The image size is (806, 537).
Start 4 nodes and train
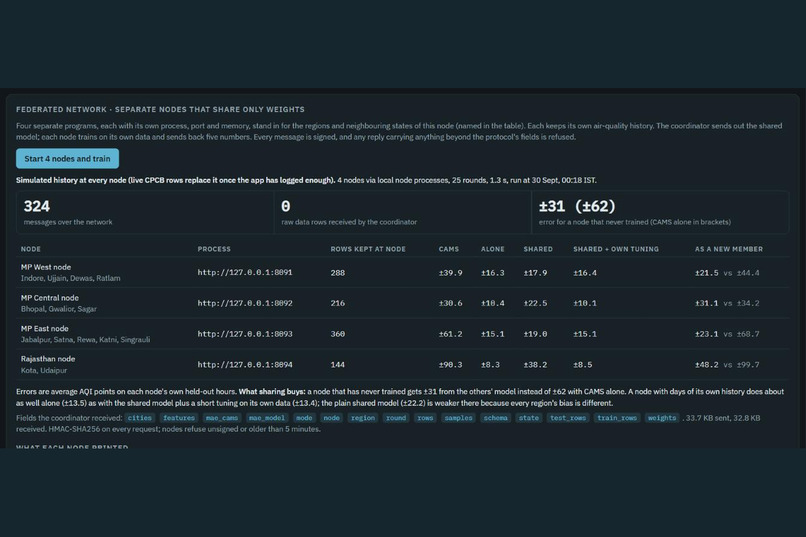(x=67, y=159)
